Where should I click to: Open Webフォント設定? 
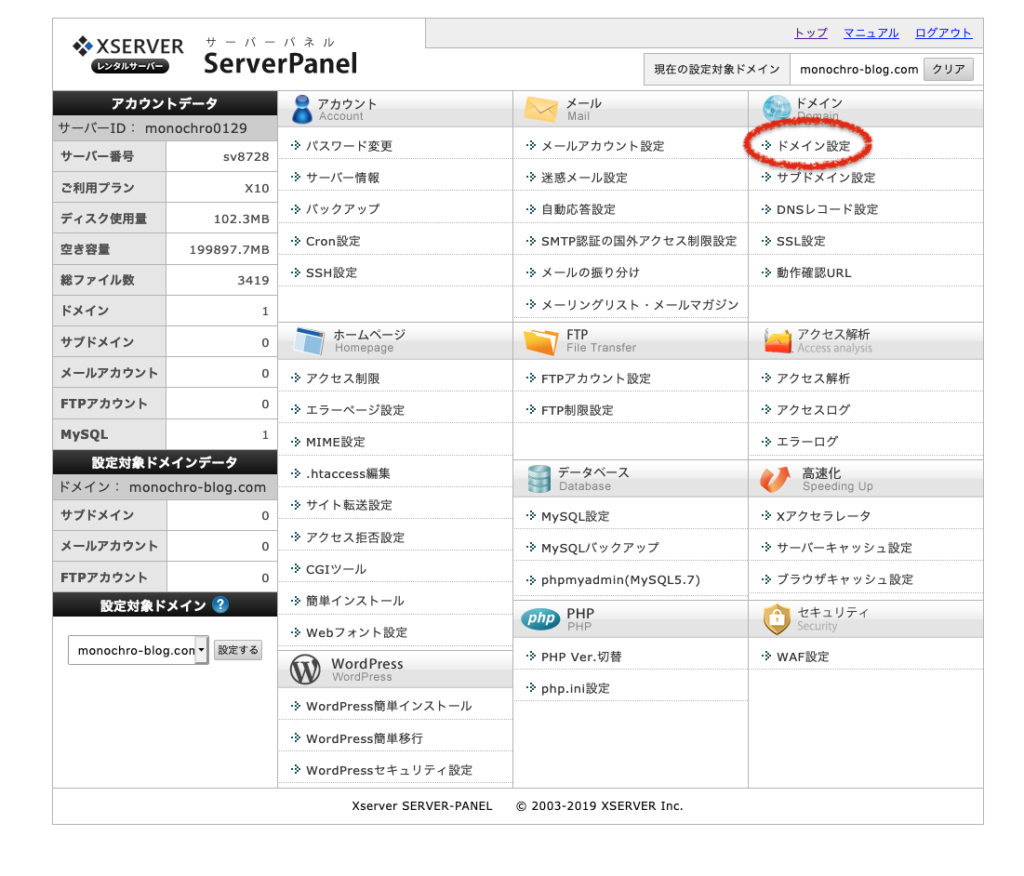357,632
